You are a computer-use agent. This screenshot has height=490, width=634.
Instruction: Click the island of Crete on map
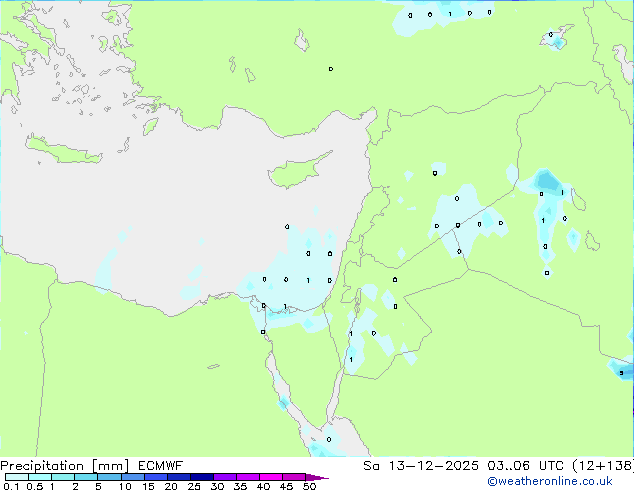pos(63,150)
